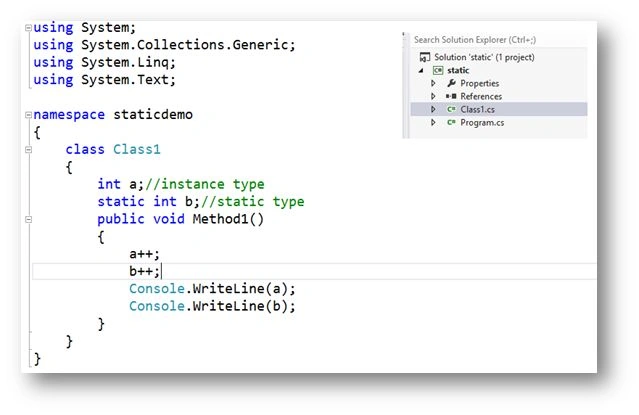
Task: Expand the Program.cs node arrow
Action: coord(433,122)
